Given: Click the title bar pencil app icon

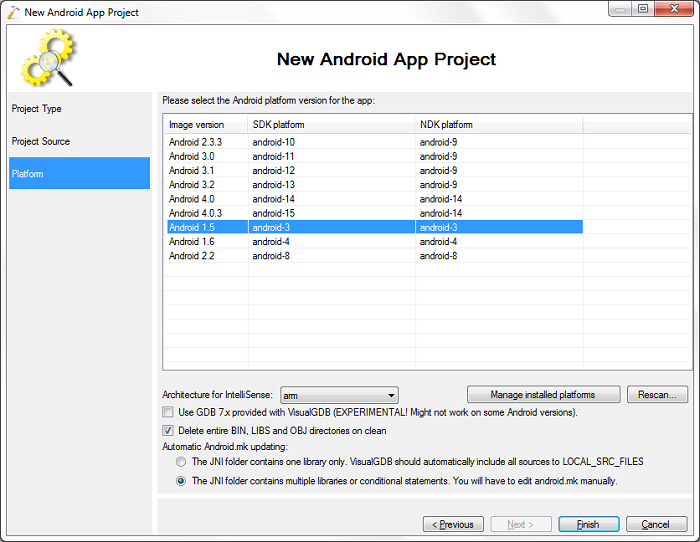Looking at the screenshot, I should tap(13, 12).
